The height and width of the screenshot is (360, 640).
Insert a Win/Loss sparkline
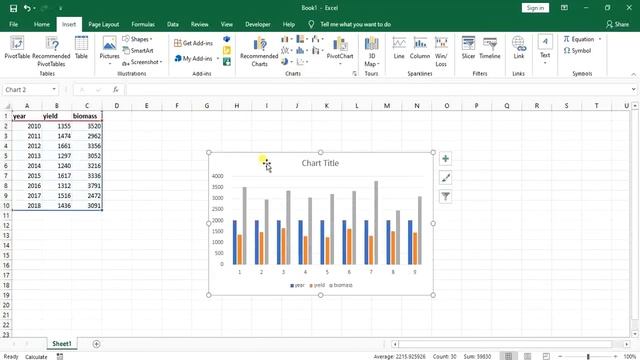coord(441,51)
